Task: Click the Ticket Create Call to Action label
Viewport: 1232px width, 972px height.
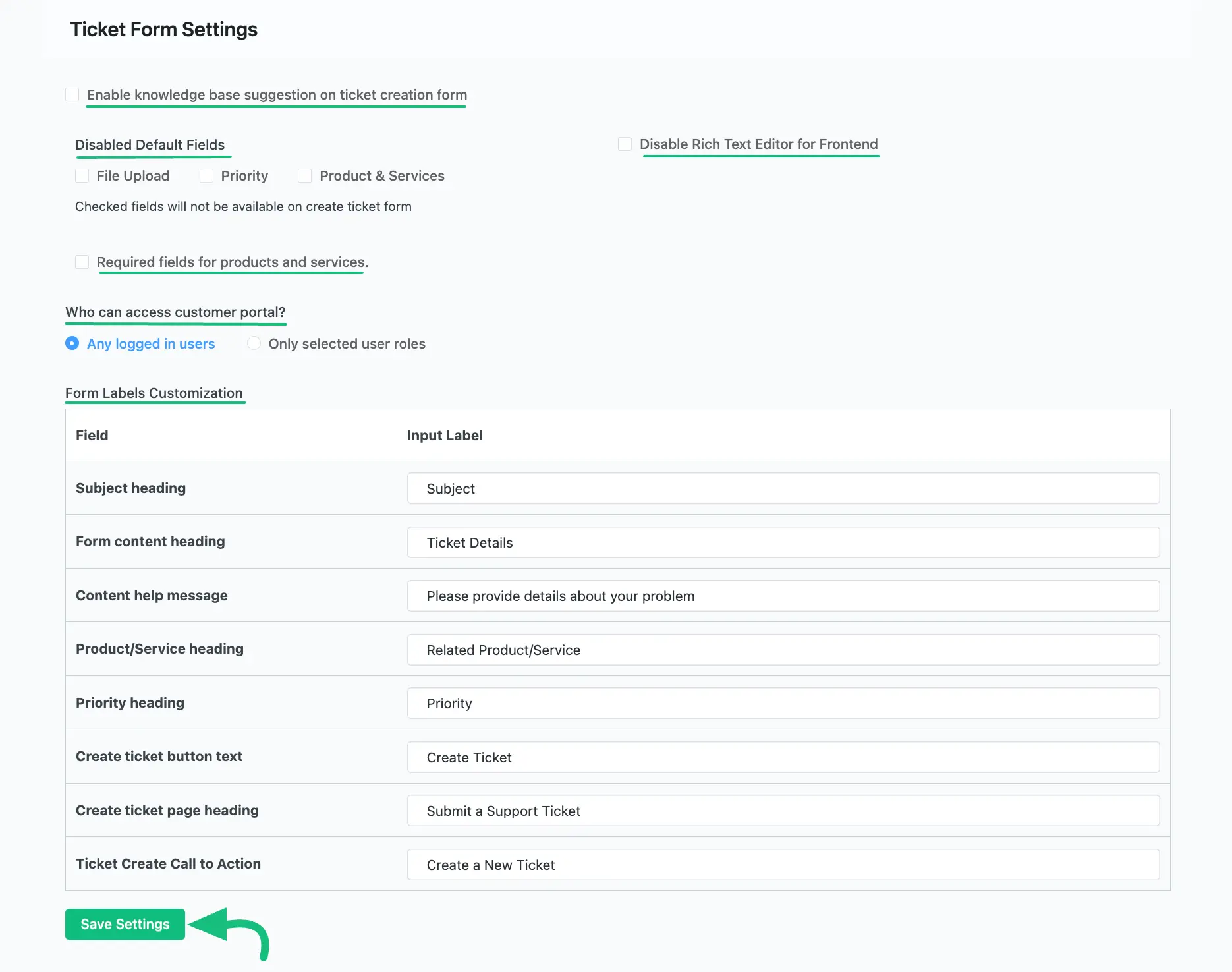Action: pyautogui.click(x=169, y=864)
